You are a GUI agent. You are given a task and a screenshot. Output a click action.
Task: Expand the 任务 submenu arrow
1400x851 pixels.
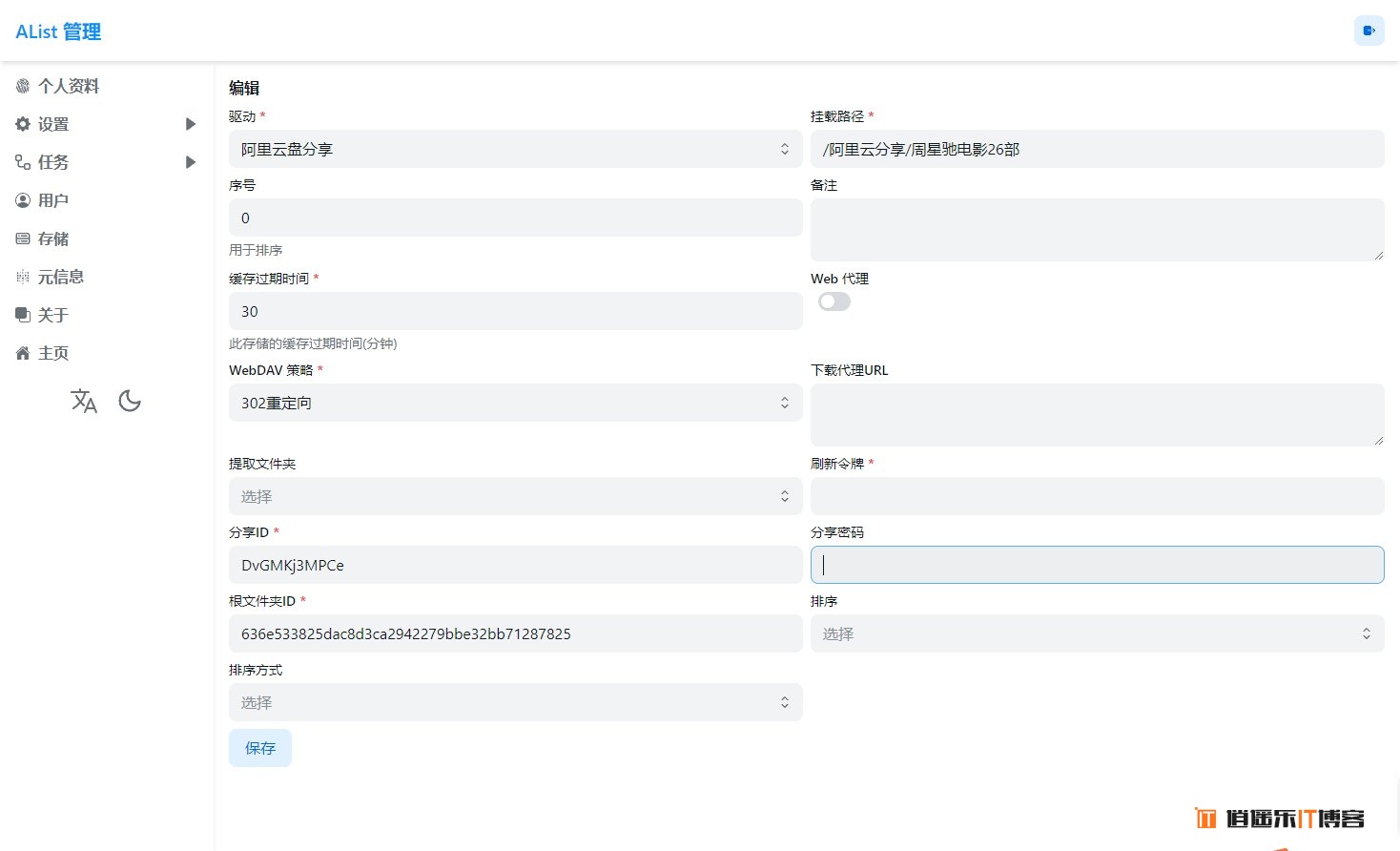pyautogui.click(x=191, y=162)
